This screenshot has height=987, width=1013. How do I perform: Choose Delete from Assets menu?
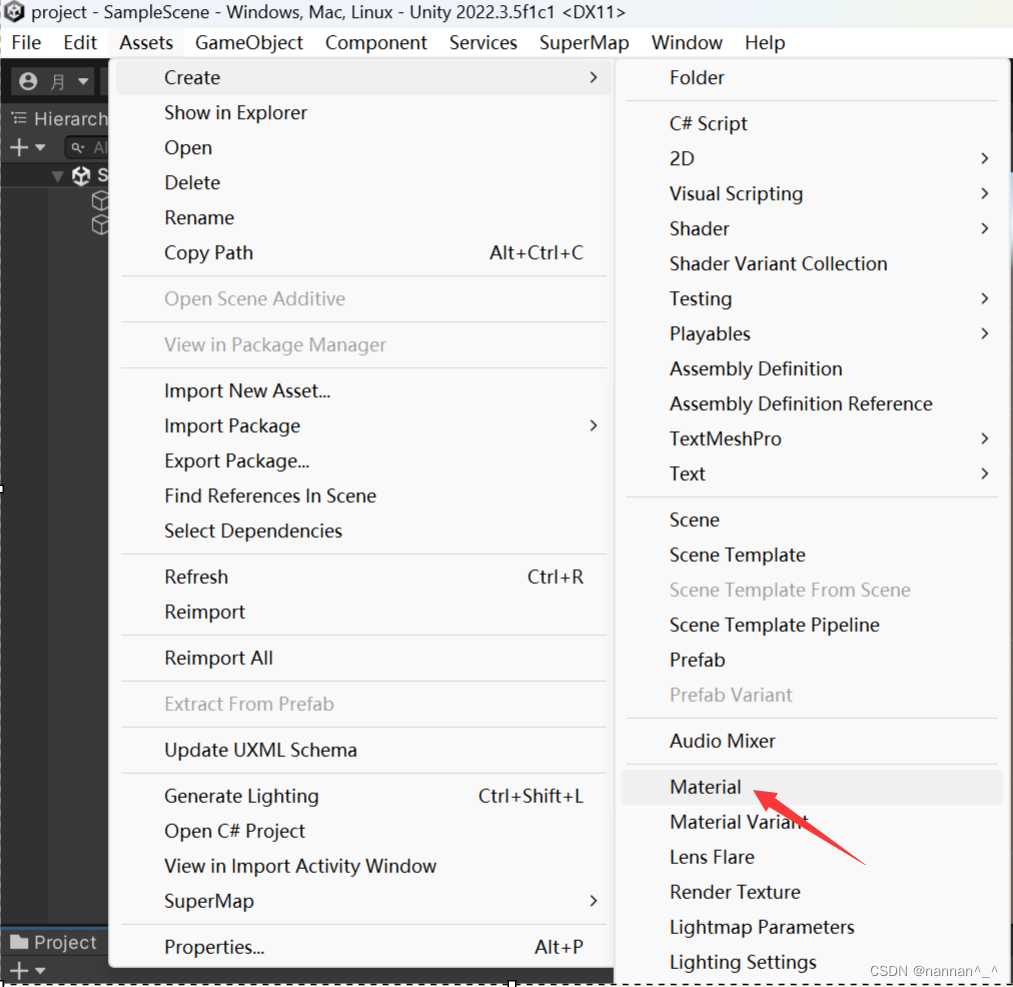point(364,182)
